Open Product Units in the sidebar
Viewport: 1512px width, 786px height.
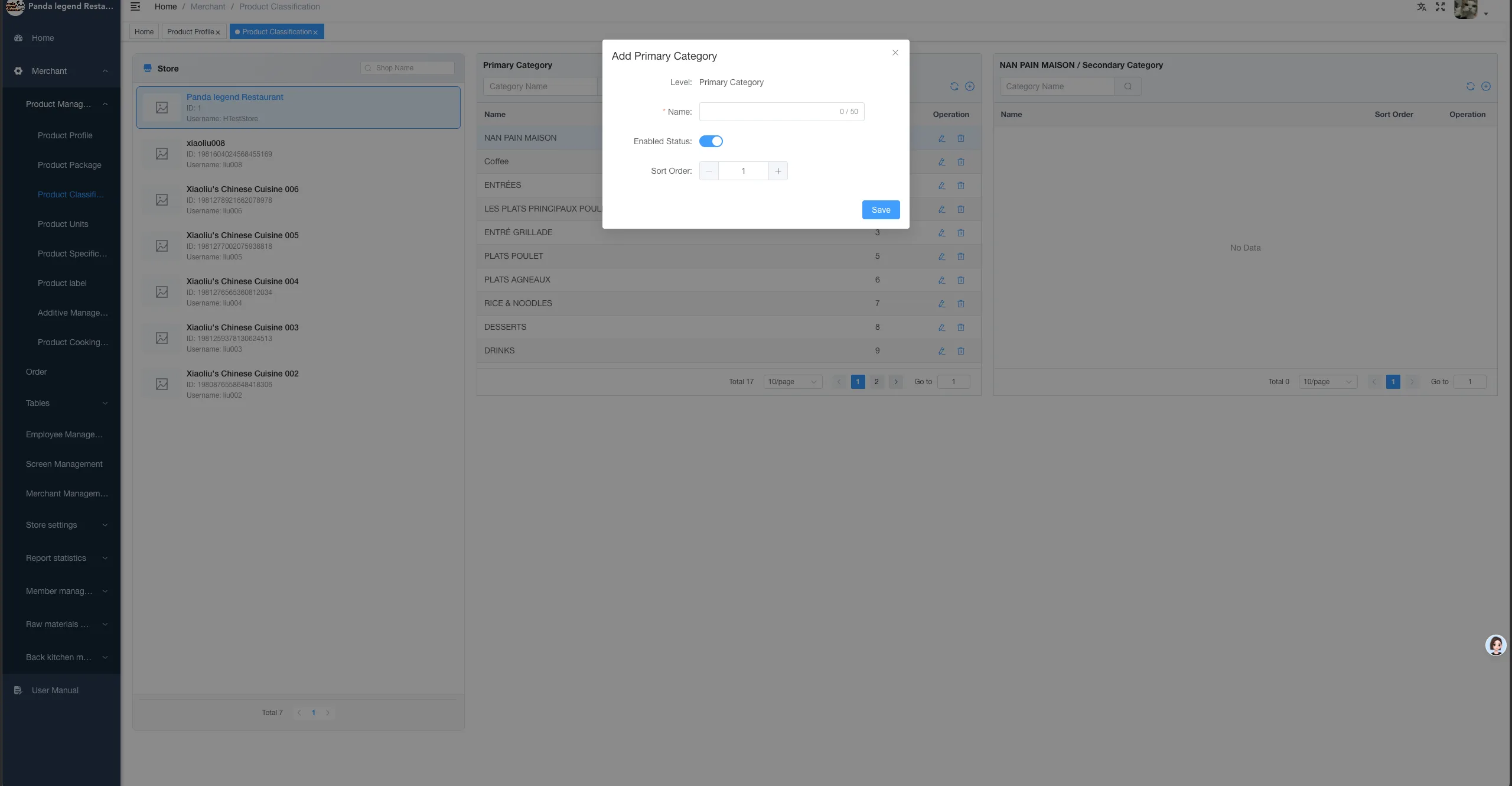point(63,224)
